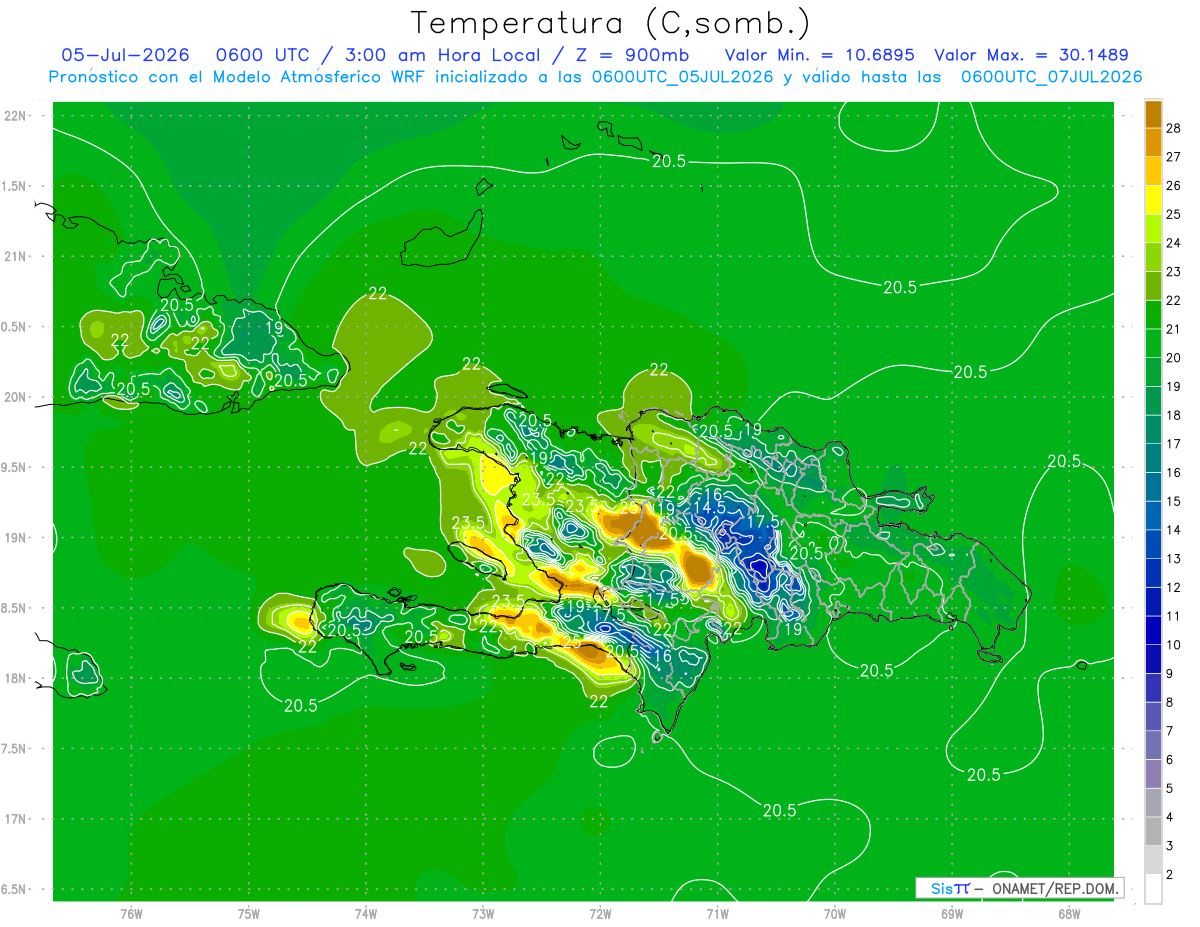Click the initialization stamp '0600UTC_05JUL2026'
The width and height of the screenshot is (1200, 927).
682,77
